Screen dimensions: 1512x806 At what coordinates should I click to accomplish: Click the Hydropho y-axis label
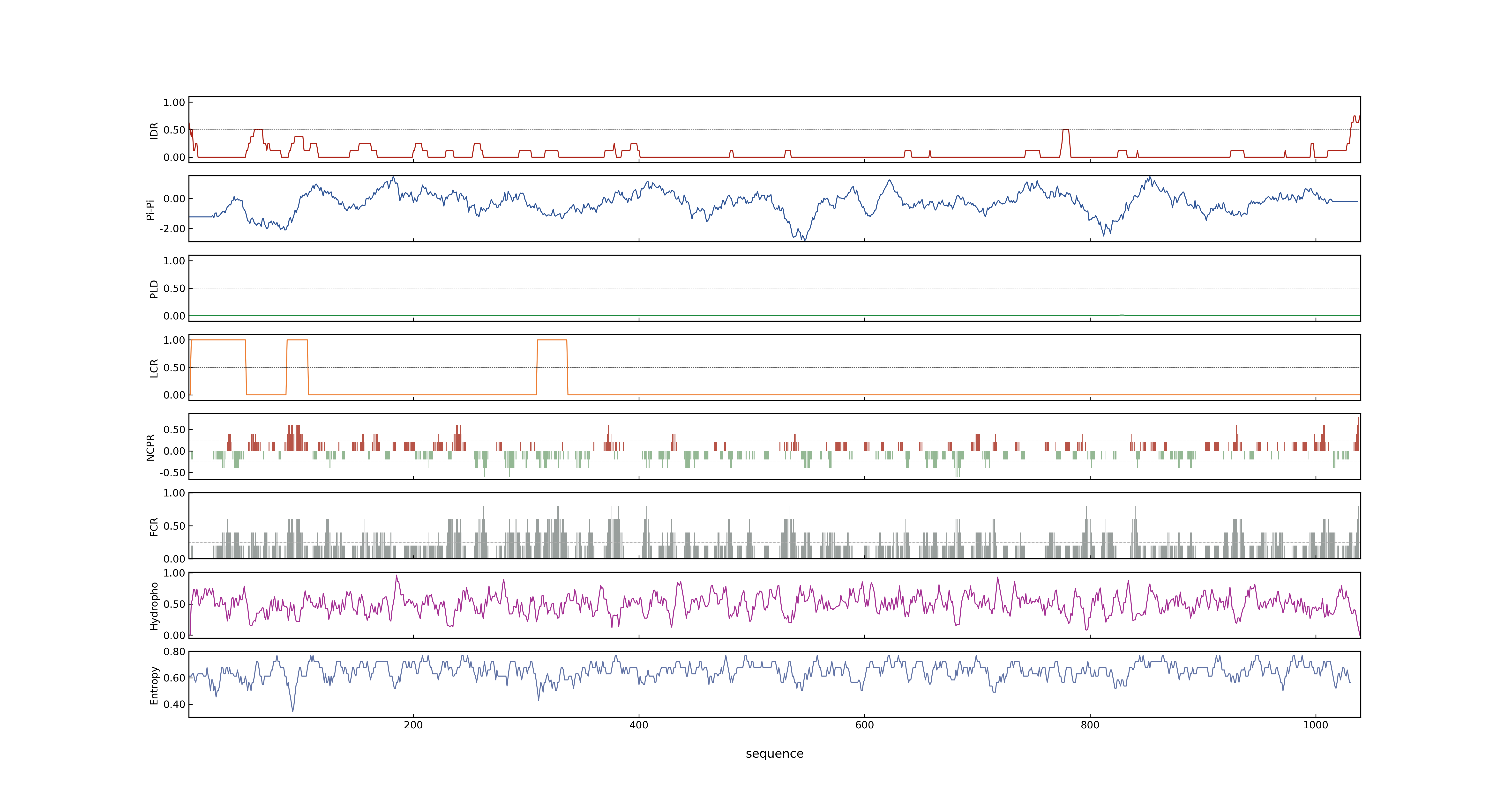pos(154,606)
